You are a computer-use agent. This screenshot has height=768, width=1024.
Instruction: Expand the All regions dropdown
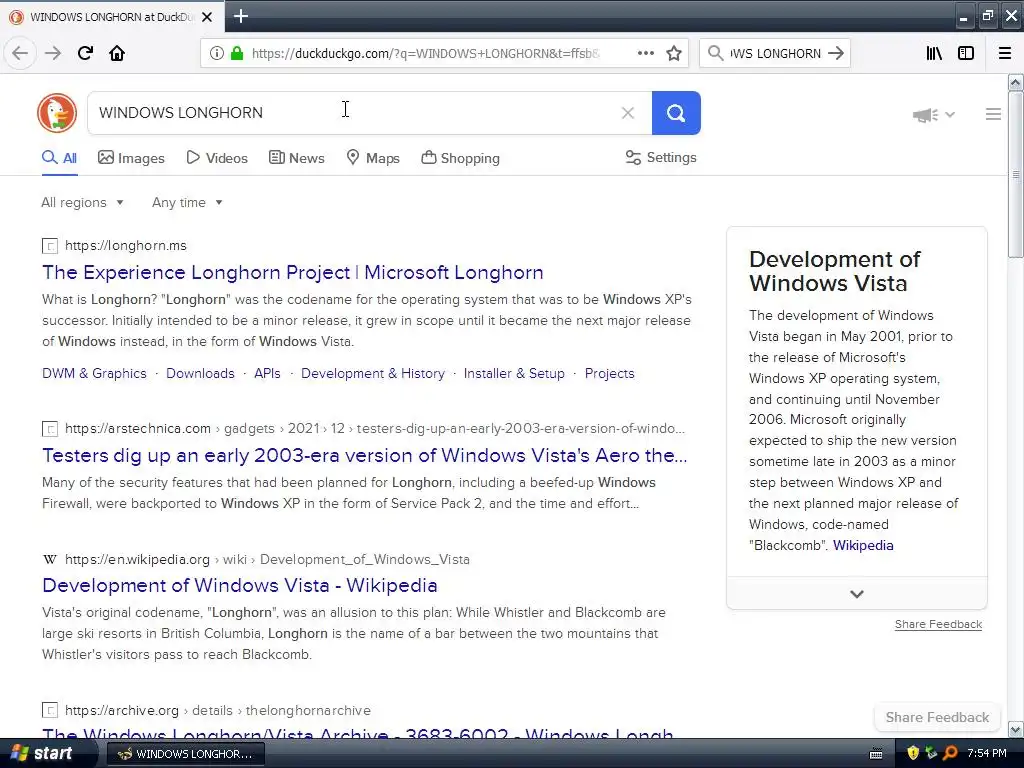pyautogui.click(x=82, y=202)
